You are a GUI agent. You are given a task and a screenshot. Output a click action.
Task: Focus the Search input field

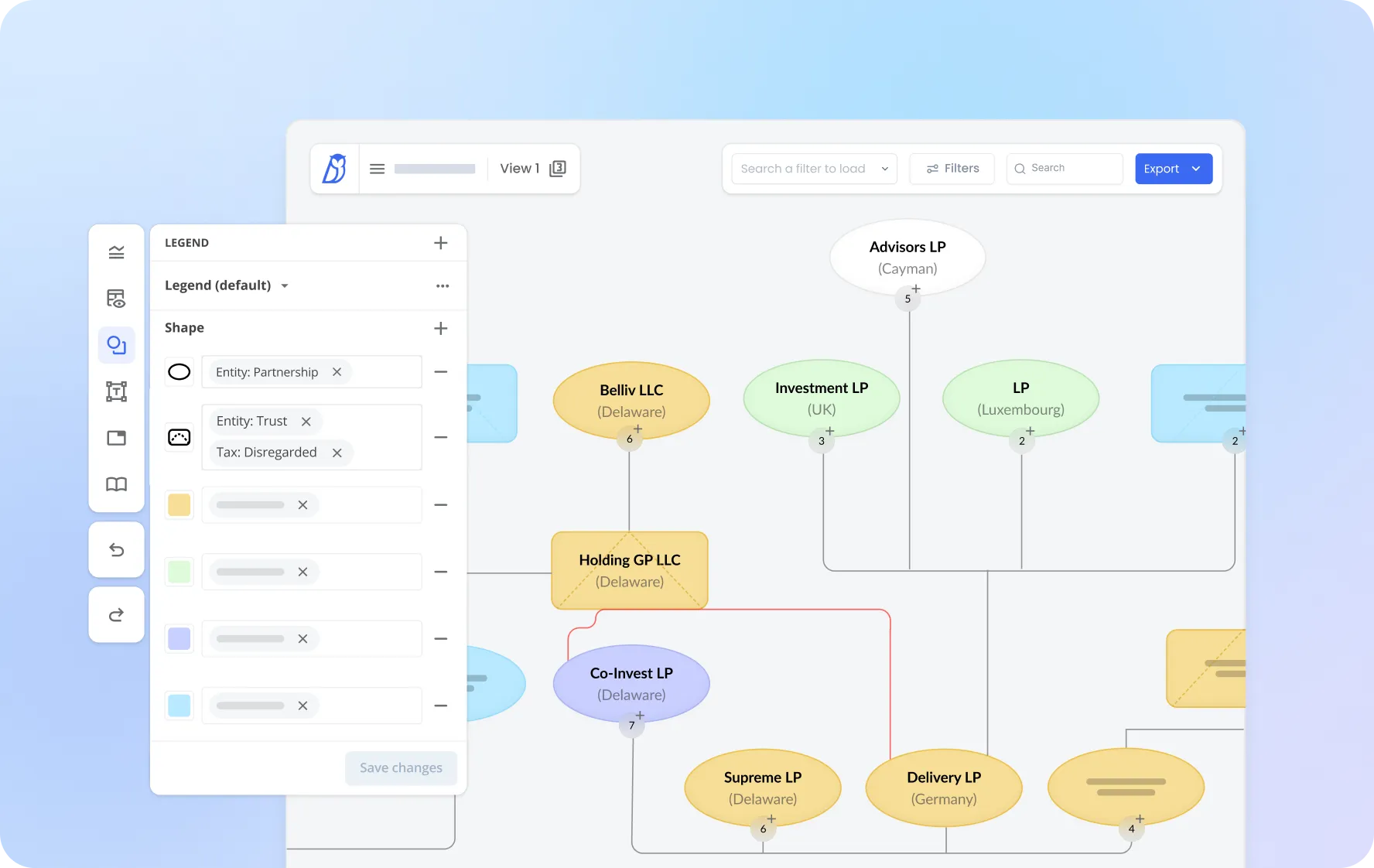coord(1065,169)
